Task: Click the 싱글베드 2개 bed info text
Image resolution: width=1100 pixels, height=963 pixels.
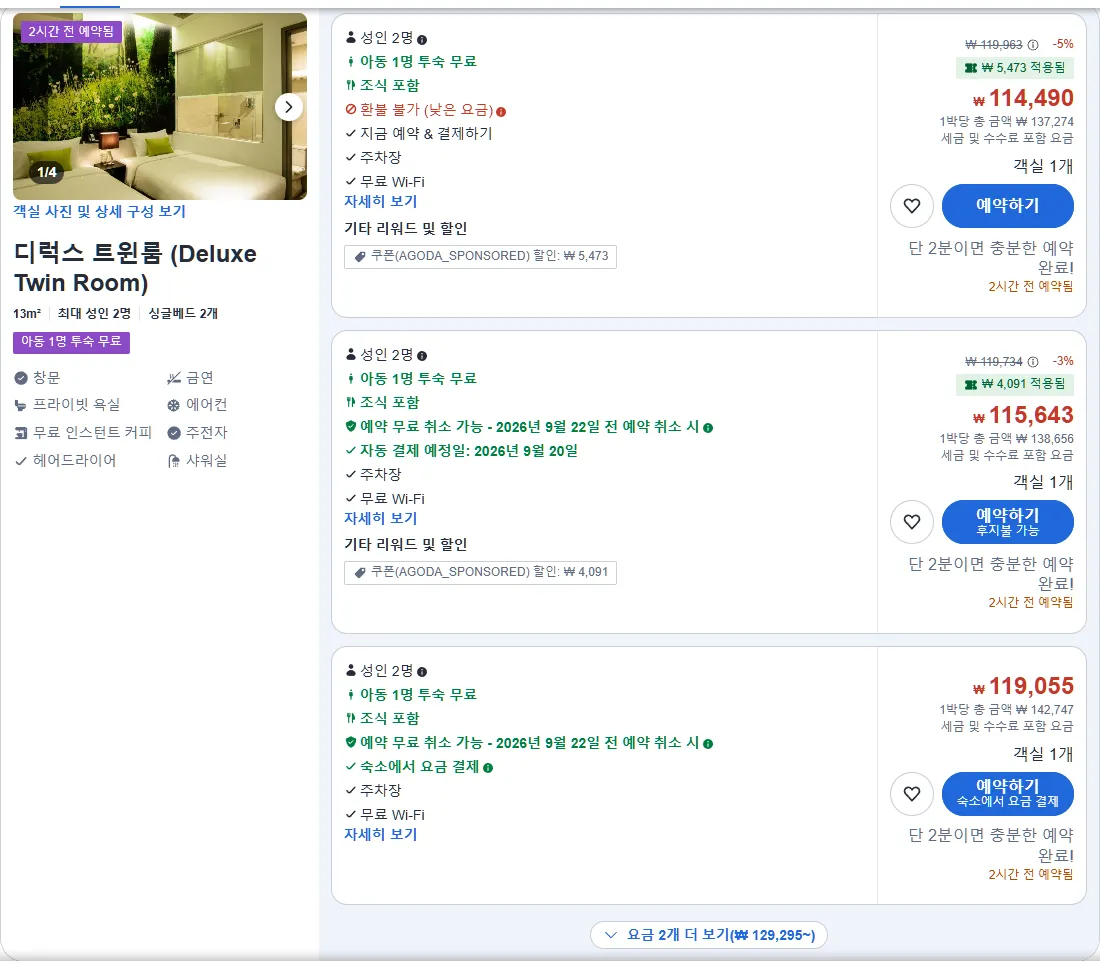Action: (183, 314)
